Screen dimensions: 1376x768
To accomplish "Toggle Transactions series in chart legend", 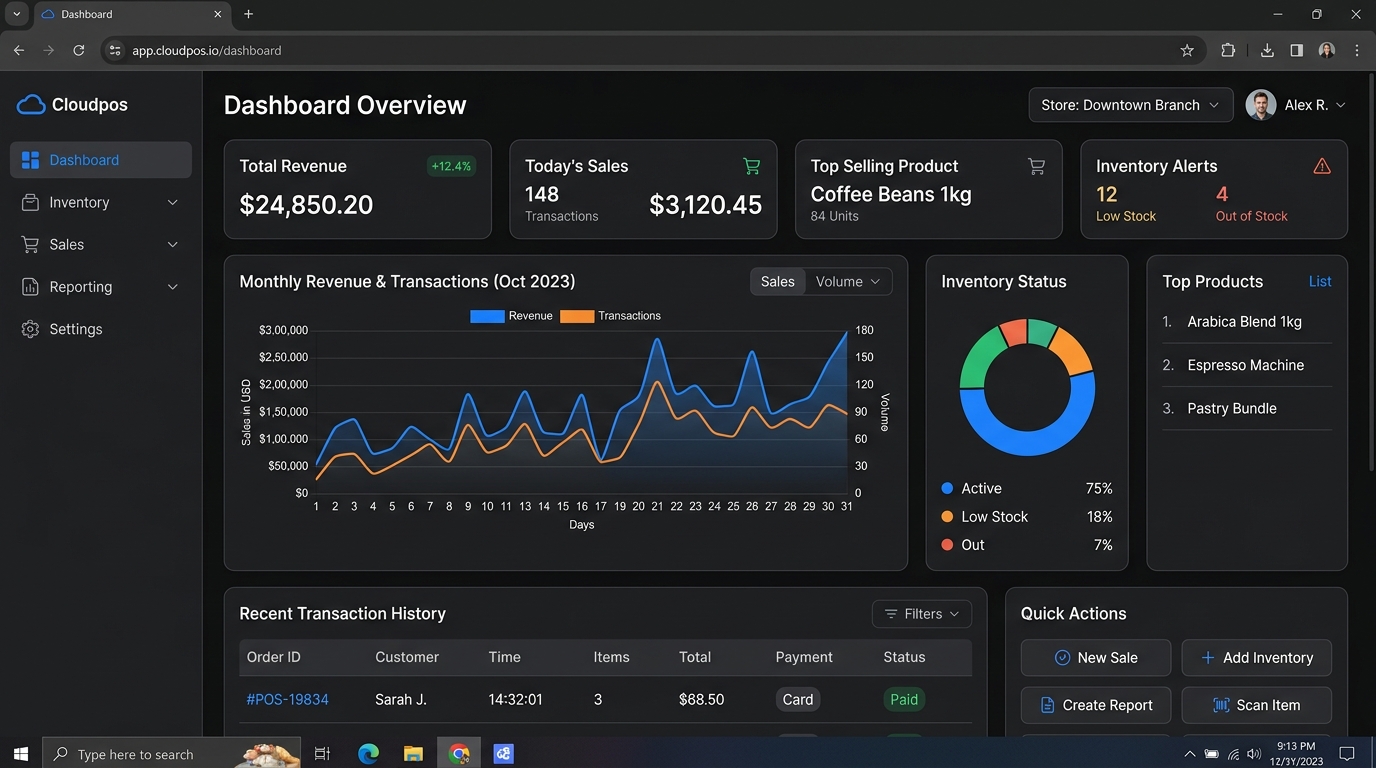I will tap(610, 316).
